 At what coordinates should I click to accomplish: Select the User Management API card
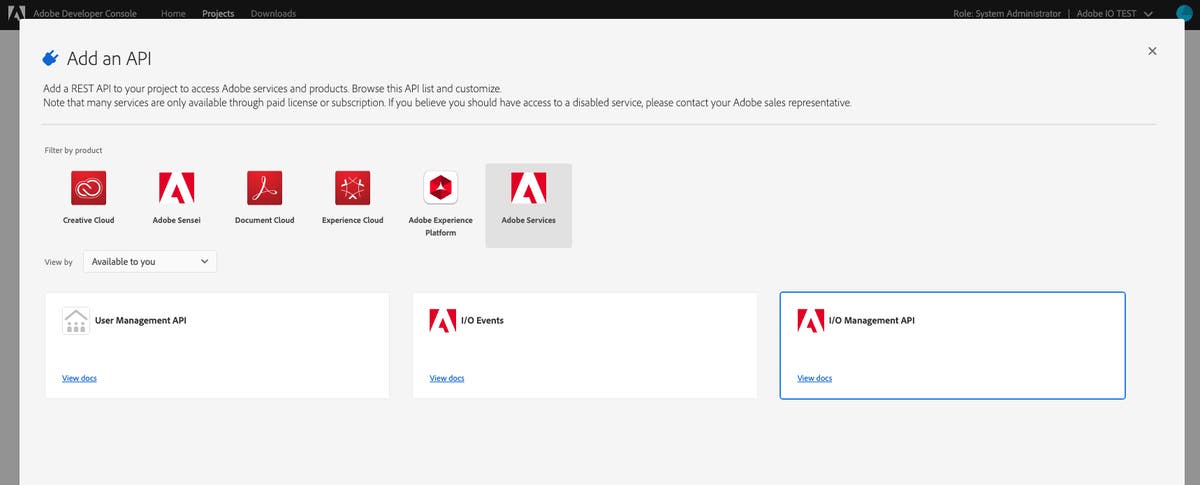point(217,343)
